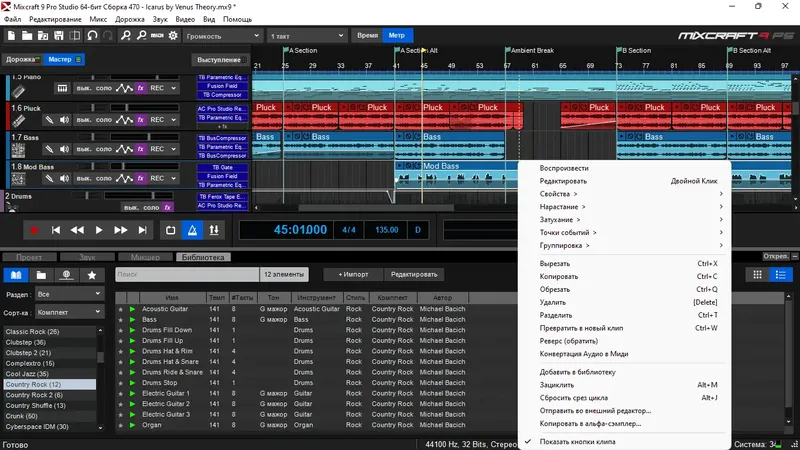Show library loops view with book icon
The width and height of the screenshot is (800, 450).
[16, 275]
